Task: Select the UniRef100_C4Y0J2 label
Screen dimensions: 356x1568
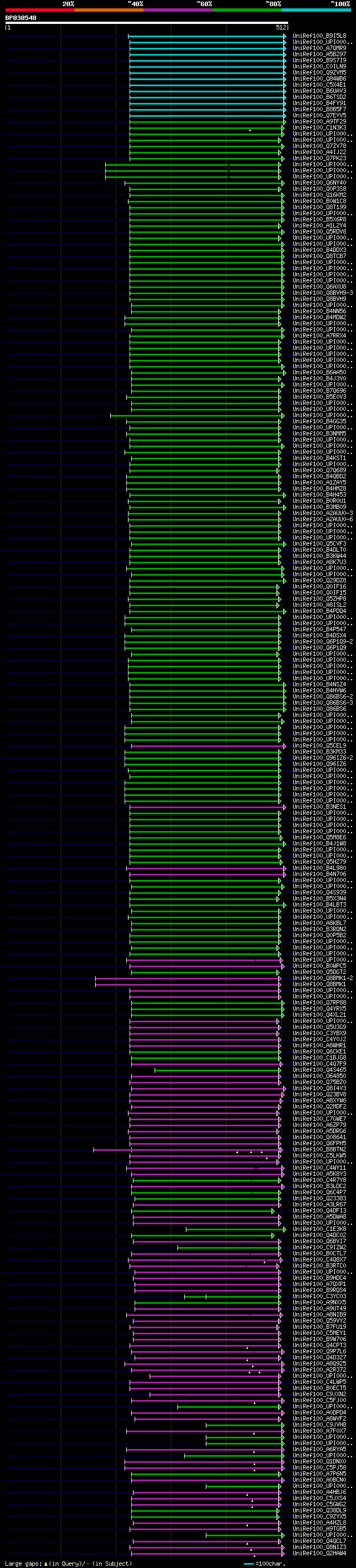Action: point(319,1039)
